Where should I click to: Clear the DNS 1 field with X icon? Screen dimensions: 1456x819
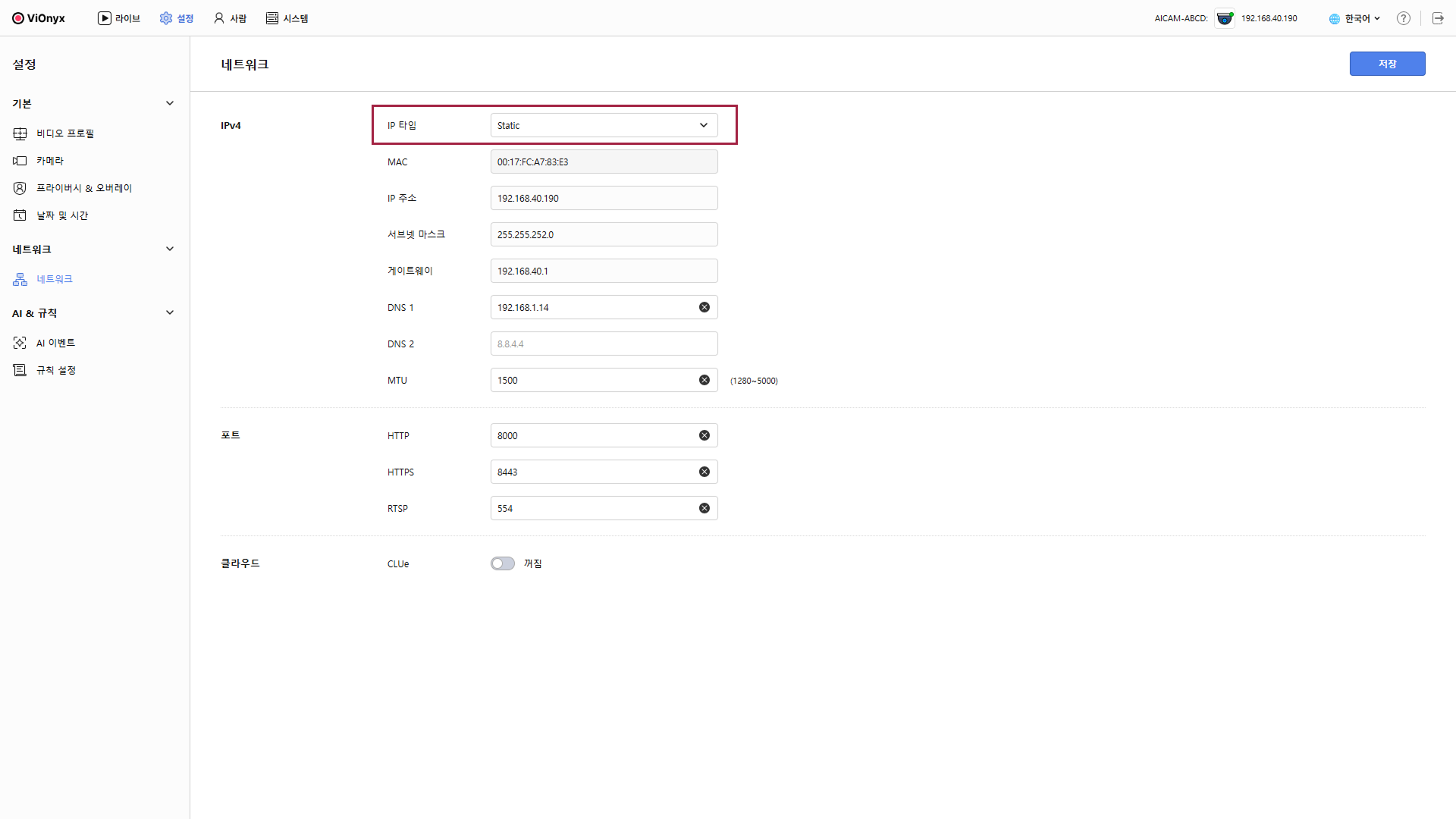(704, 307)
